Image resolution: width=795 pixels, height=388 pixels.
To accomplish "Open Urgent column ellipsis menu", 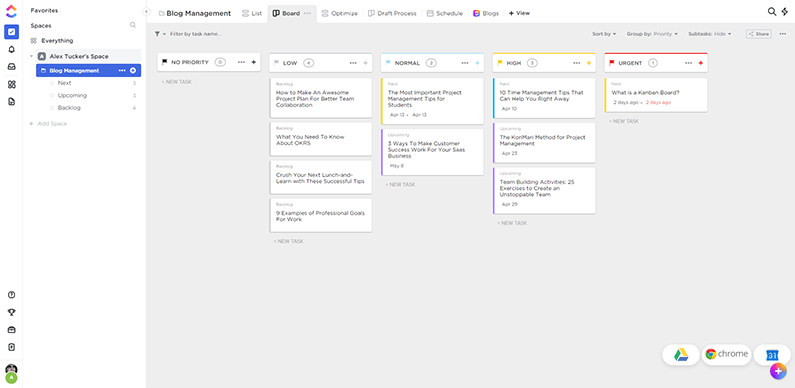I will tap(689, 63).
